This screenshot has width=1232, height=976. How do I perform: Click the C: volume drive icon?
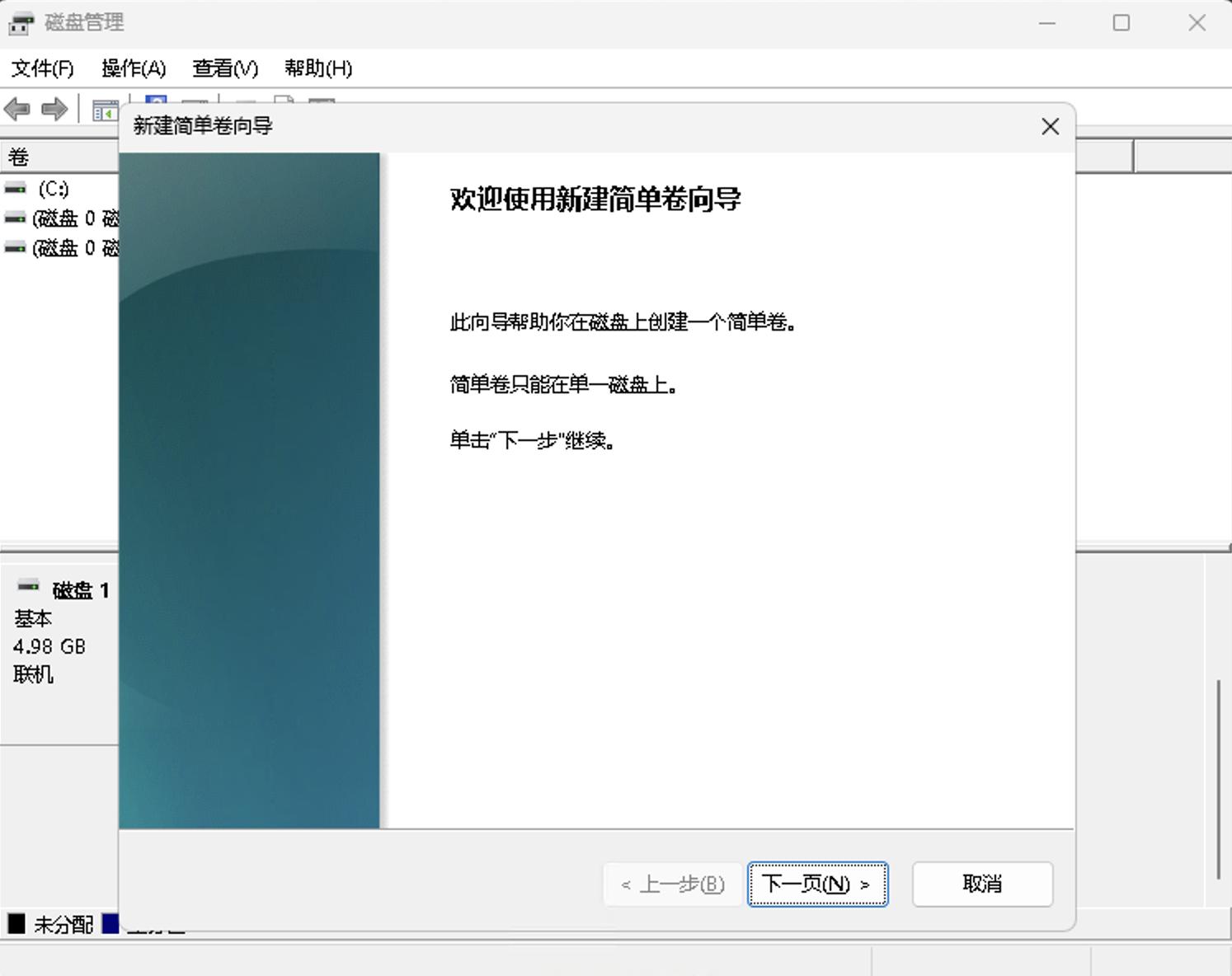16,189
